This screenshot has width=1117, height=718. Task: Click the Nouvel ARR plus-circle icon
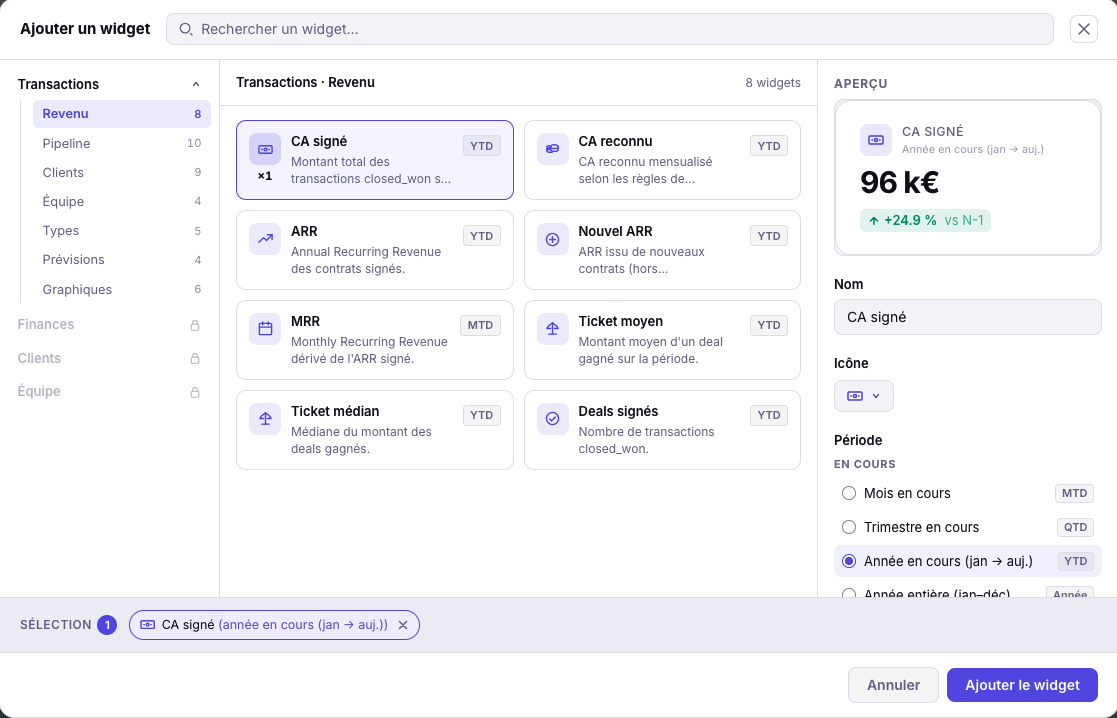coord(552,239)
